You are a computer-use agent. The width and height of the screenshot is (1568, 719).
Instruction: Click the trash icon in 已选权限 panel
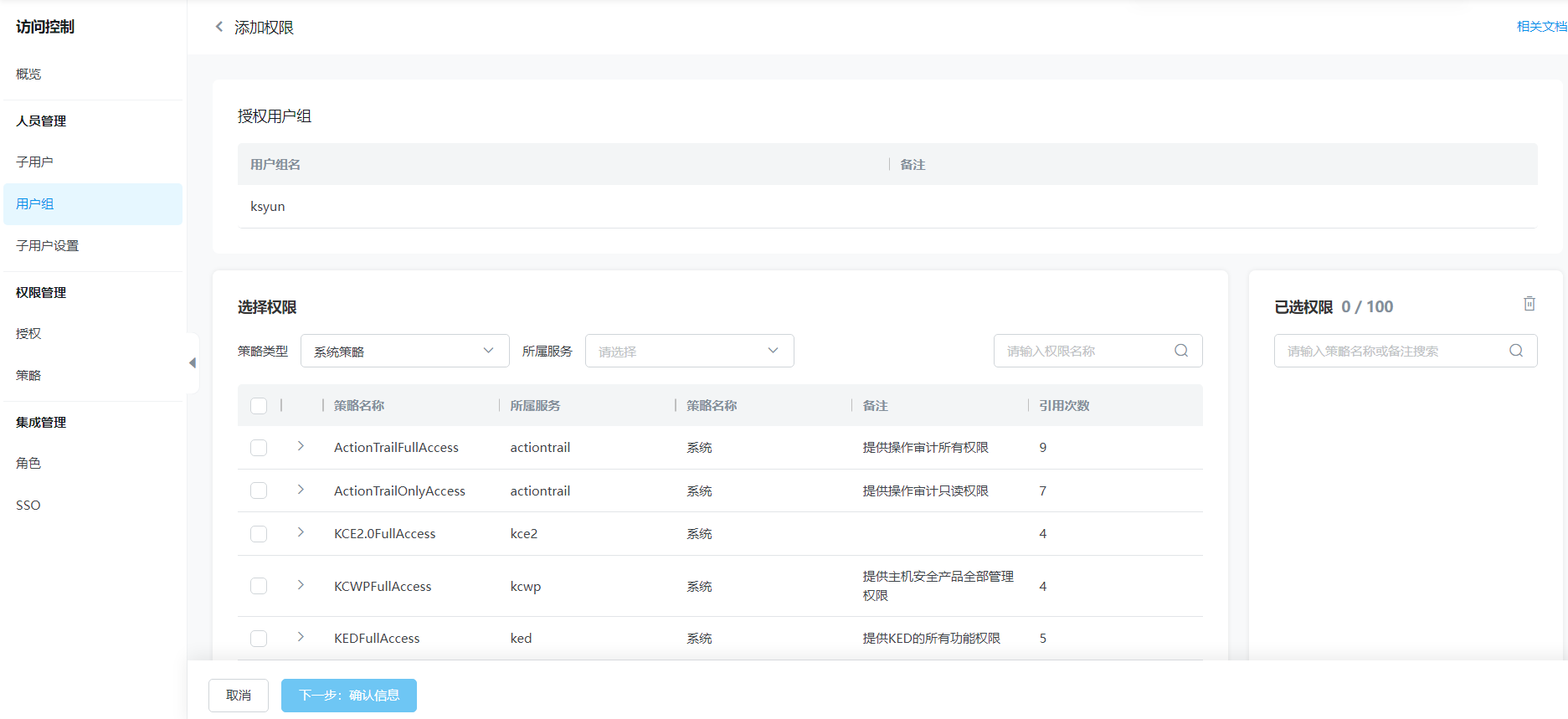pyautogui.click(x=1529, y=304)
